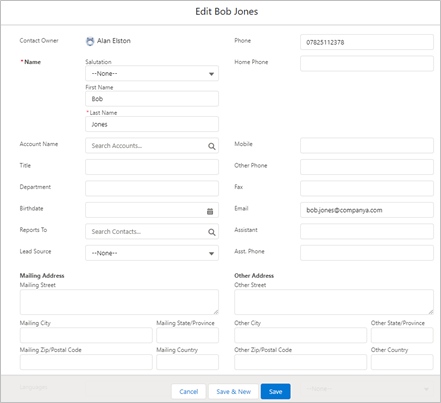Open the Lead Source dropdown
Screen dimensions: 441x403
click(x=152, y=253)
